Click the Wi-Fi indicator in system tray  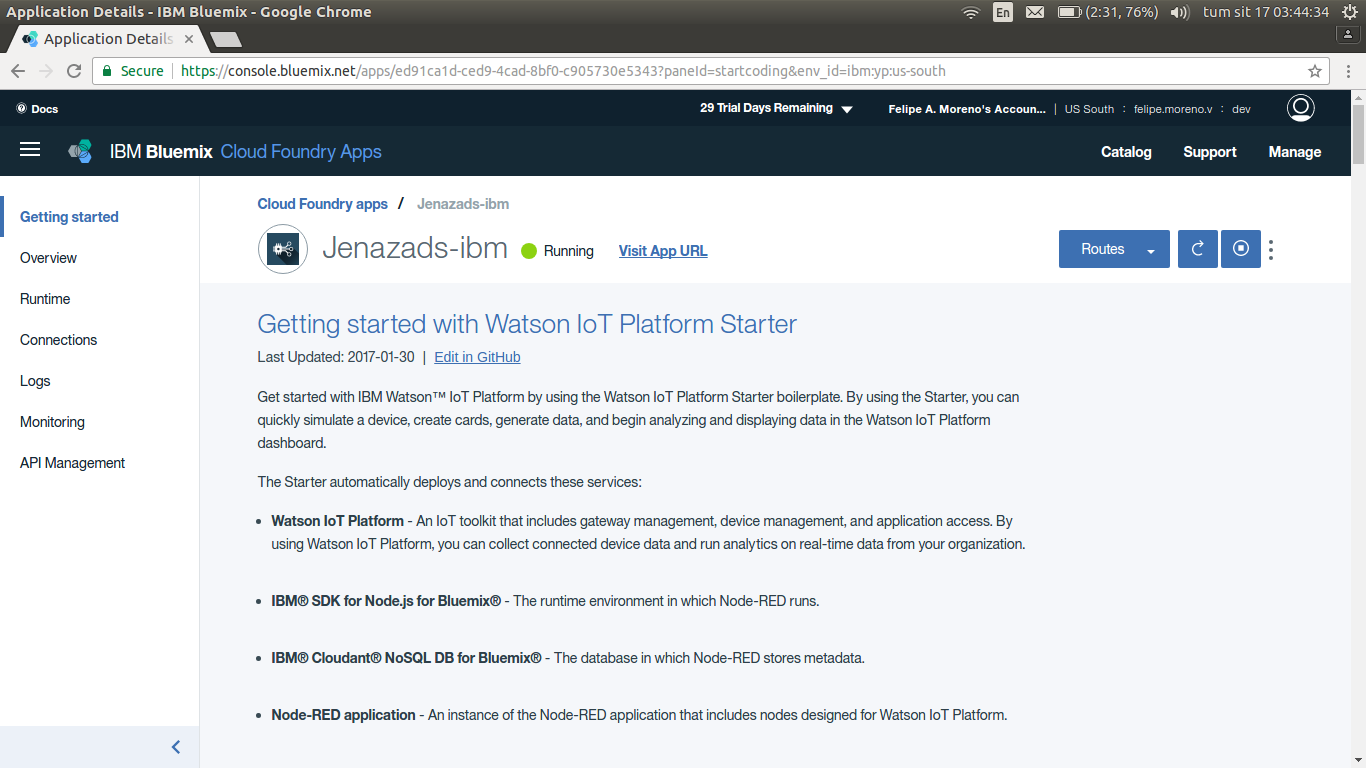pos(970,12)
